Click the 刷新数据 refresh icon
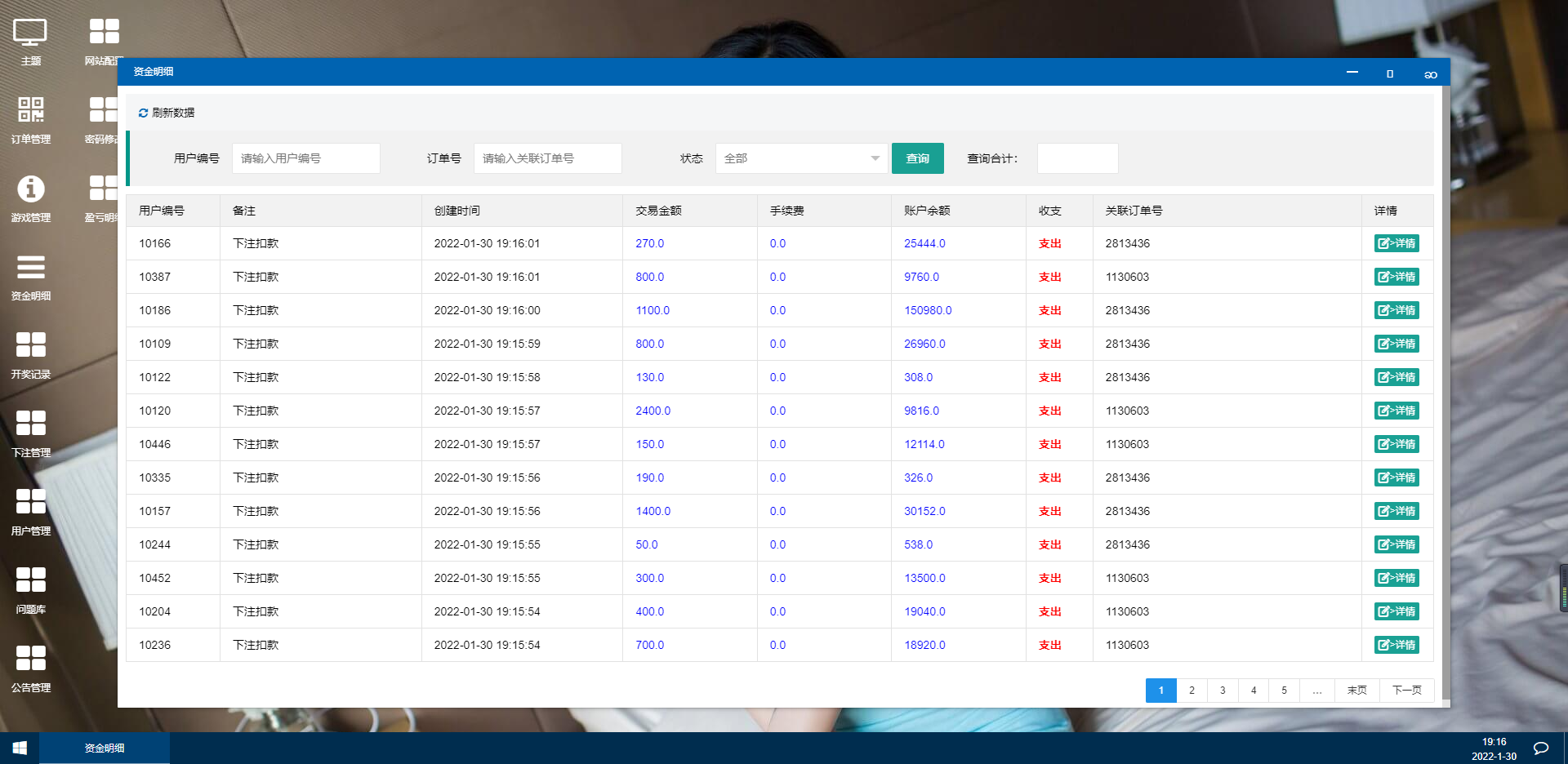Image resolution: width=1568 pixels, height=764 pixels. (x=143, y=113)
